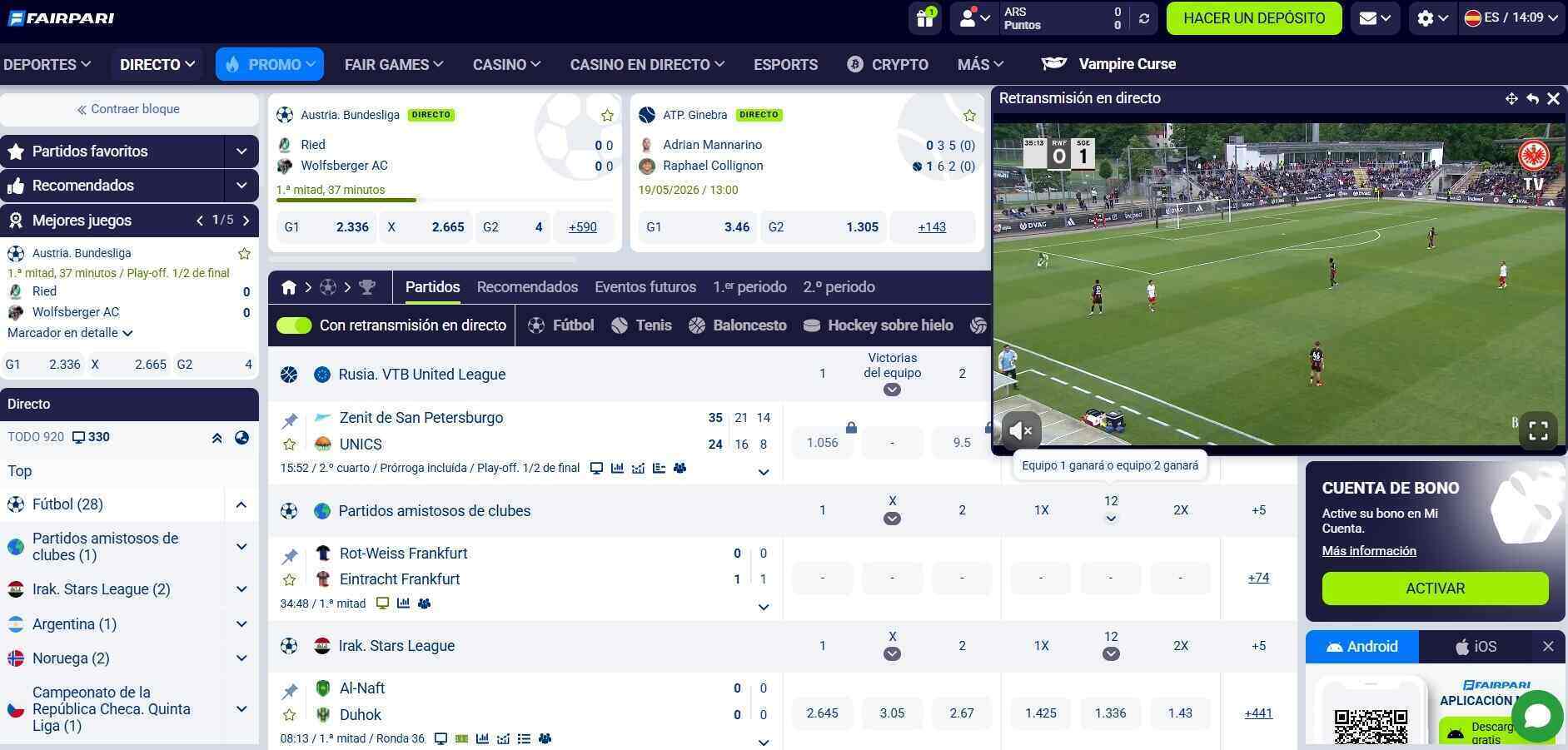Show previous game in Mejores juegos
Image resolution: width=1568 pixels, height=750 pixels.
(x=200, y=221)
